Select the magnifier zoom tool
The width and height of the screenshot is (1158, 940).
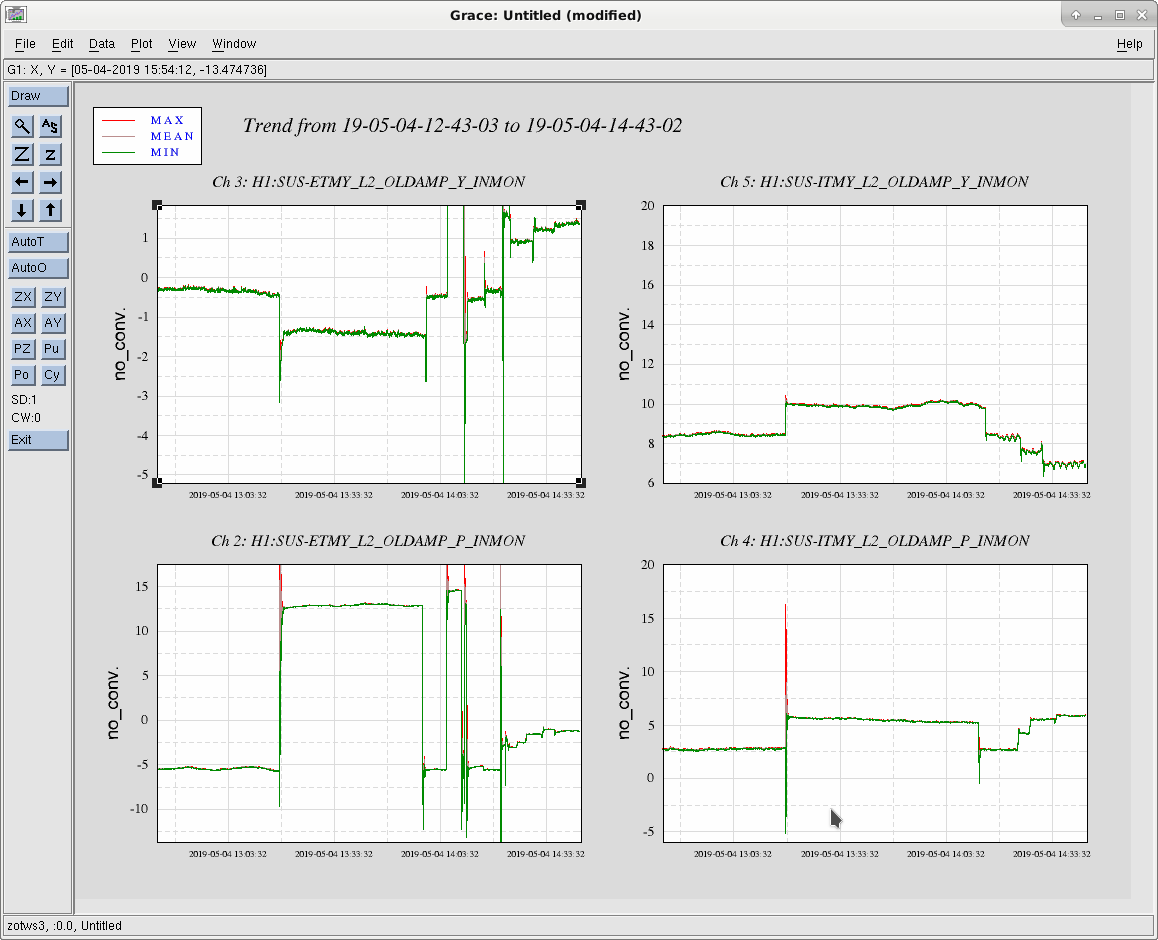coord(23,126)
